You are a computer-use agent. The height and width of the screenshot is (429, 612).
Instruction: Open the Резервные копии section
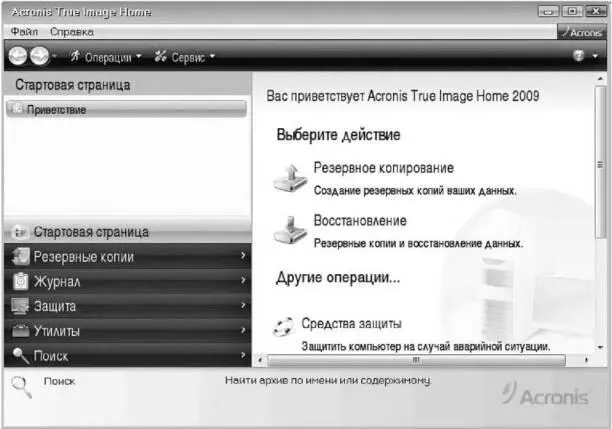pyautogui.click(x=127, y=256)
